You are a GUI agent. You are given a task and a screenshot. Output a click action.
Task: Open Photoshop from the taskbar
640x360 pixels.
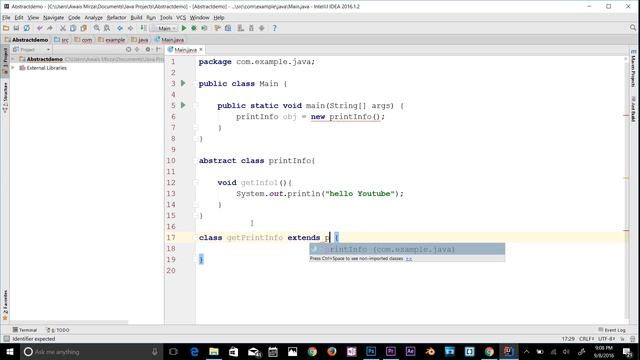pyautogui.click(x=371, y=351)
